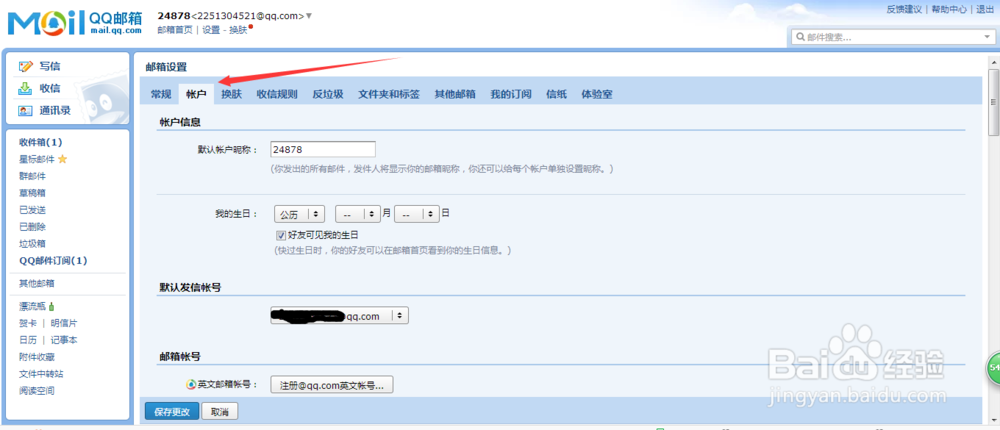Click the scrollbar up arrow
The width and height of the screenshot is (1000, 430).
tap(994, 61)
